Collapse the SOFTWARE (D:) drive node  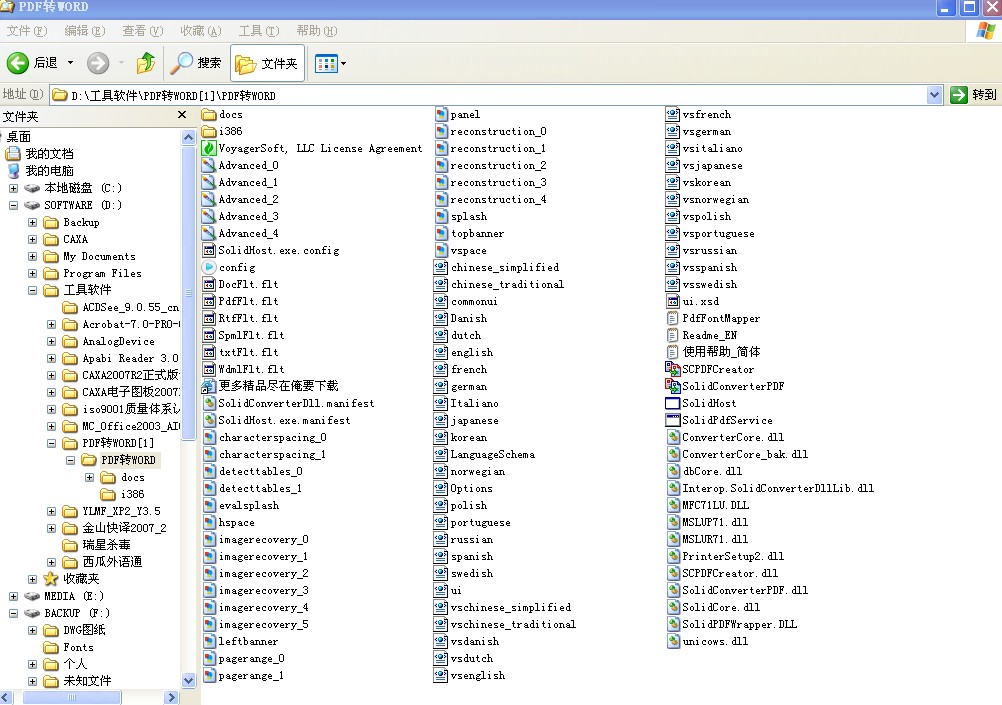(x=13, y=205)
